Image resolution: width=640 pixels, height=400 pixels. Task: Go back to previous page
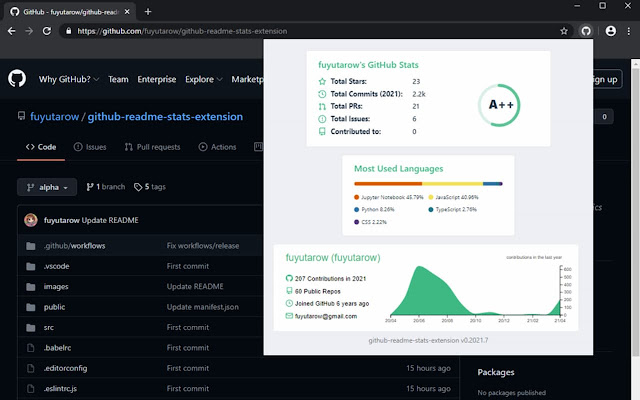(12, 31)
